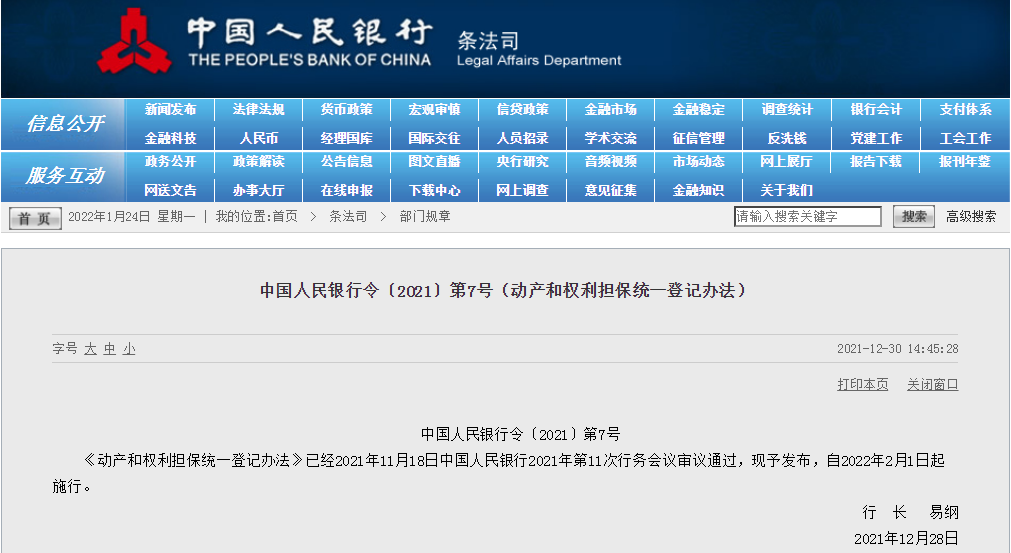Go to 音频视频 section
The height and width of the screenshot is (553, 1011).
click(x=611, y=161)
